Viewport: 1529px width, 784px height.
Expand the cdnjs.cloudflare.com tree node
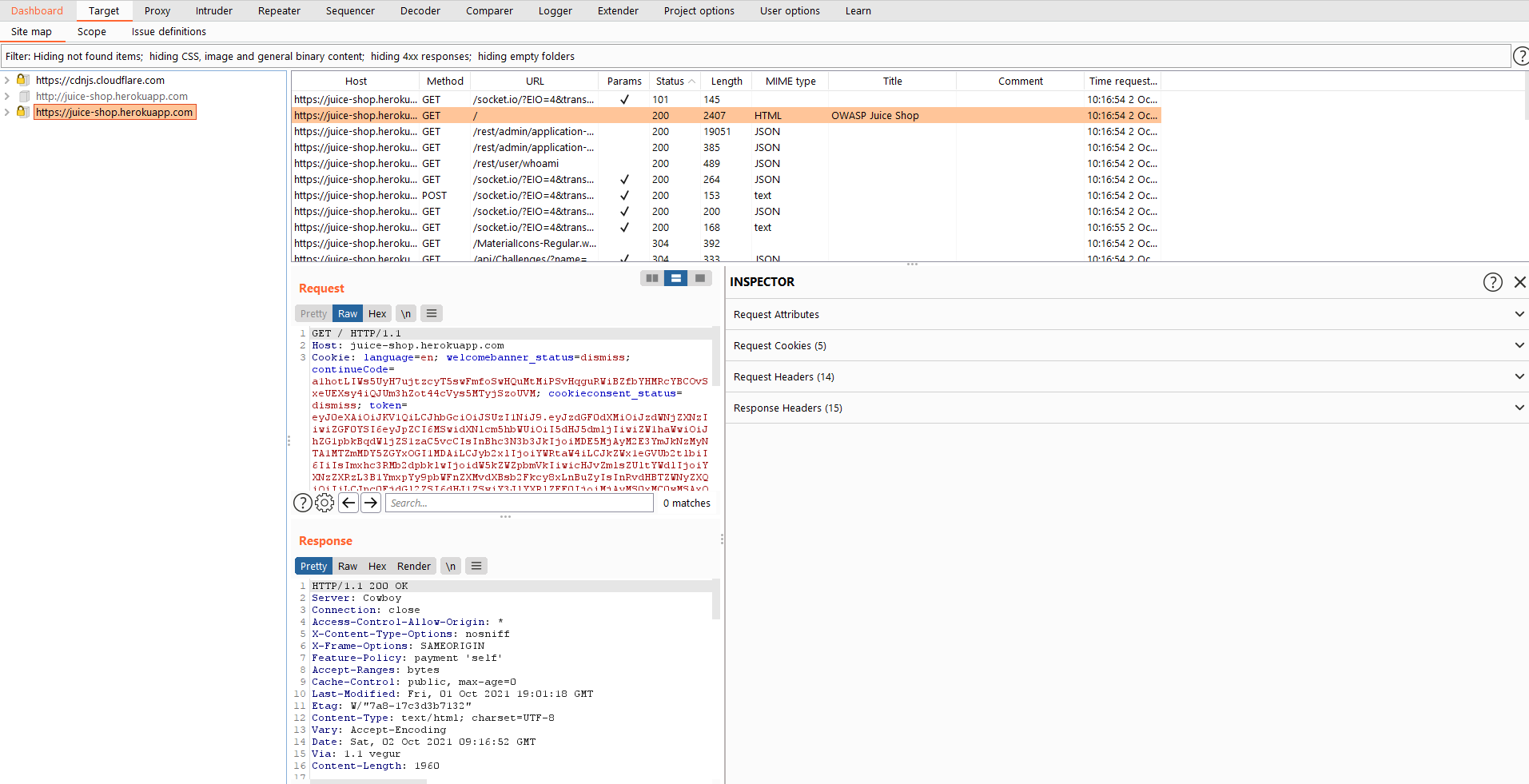[7, 80]
